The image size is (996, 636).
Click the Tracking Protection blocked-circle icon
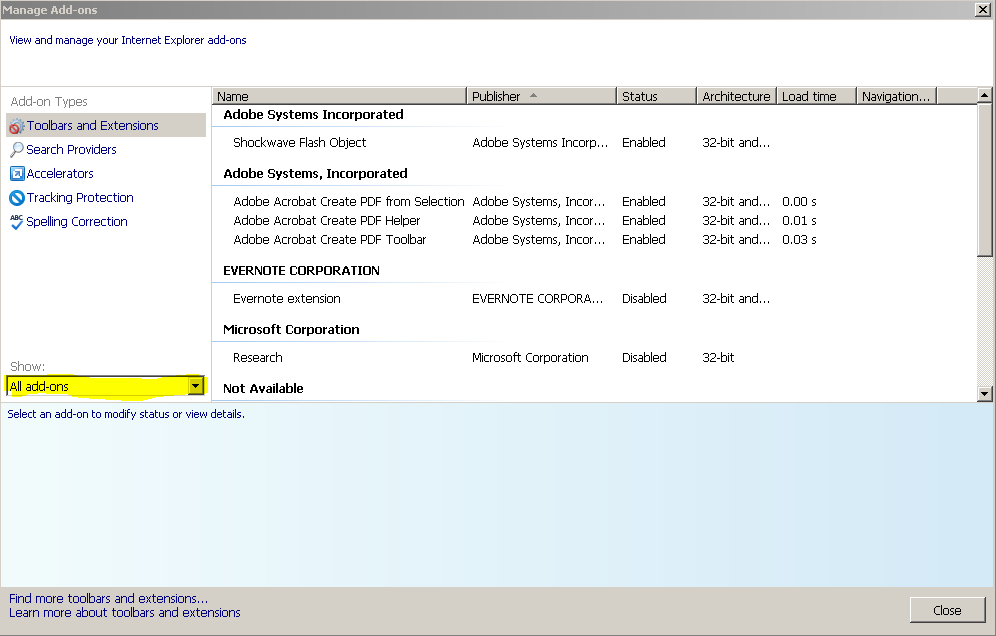[x=17, y=198]
